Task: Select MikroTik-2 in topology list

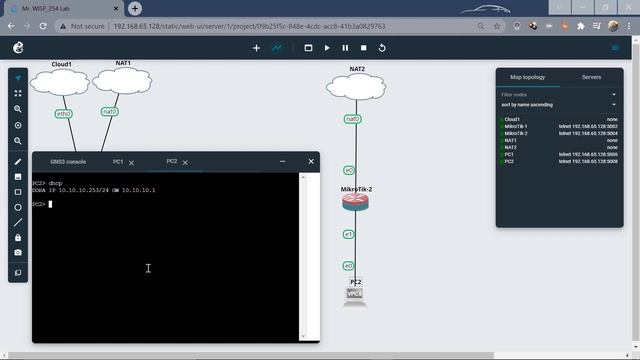Action: (x=516, y=133)
